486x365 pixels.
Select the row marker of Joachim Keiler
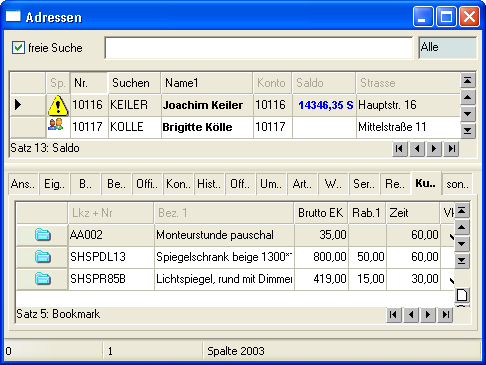point(28,105)
